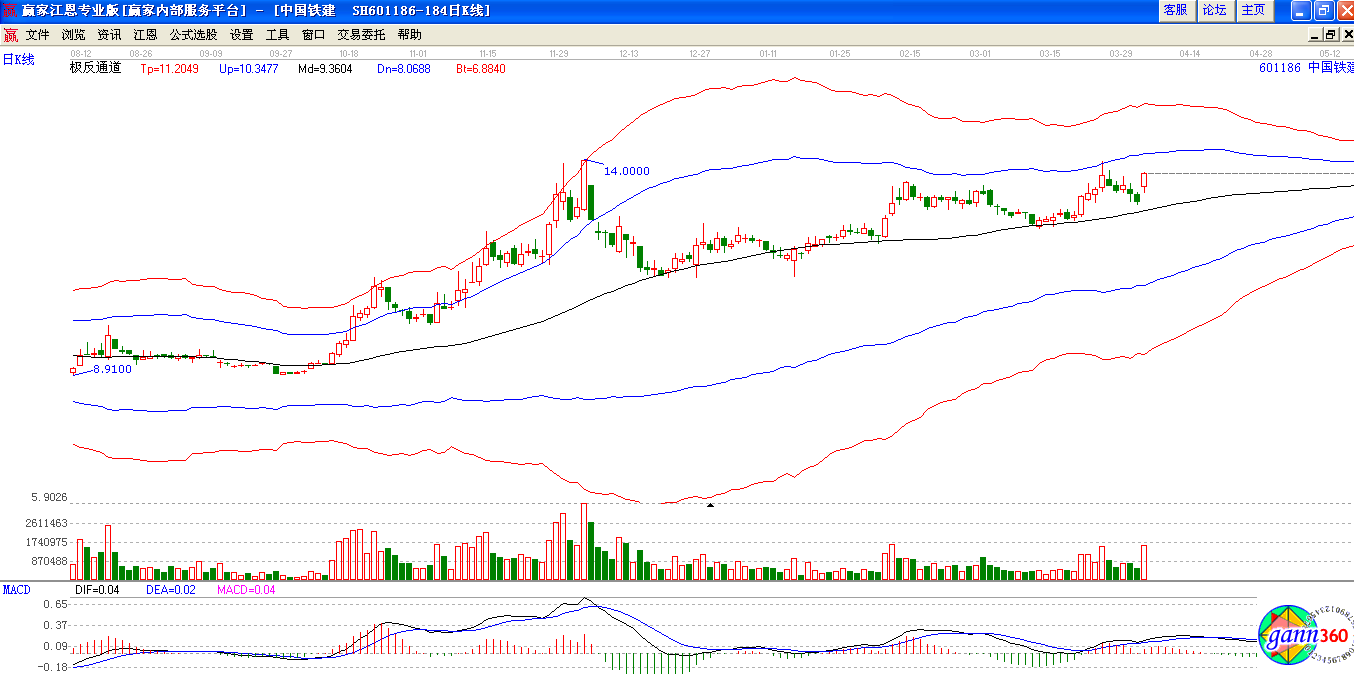
Task: Click the 极反通道 indicator label
Action: 95,68
